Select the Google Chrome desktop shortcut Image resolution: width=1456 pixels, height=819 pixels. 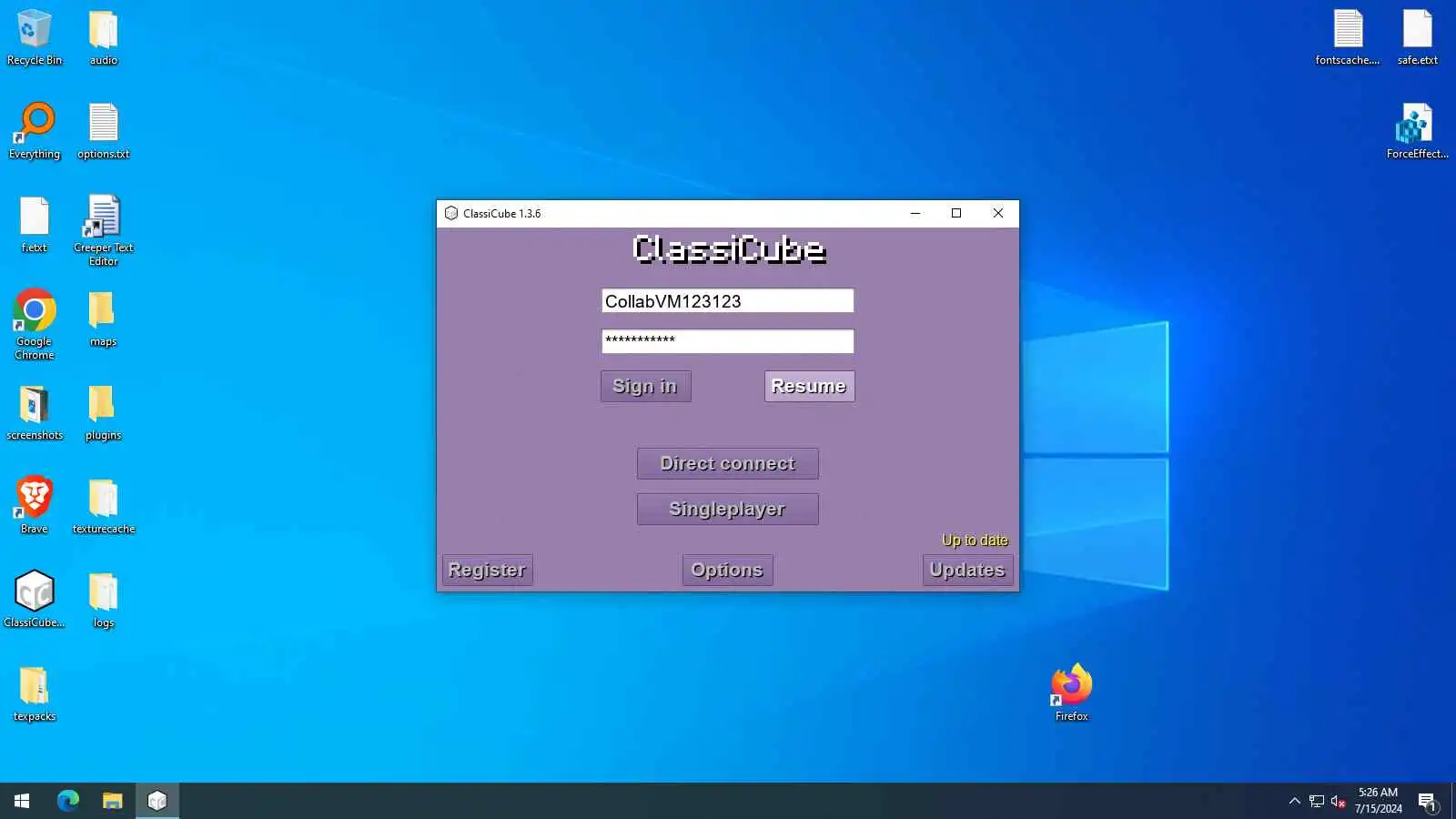click(35, 325)
